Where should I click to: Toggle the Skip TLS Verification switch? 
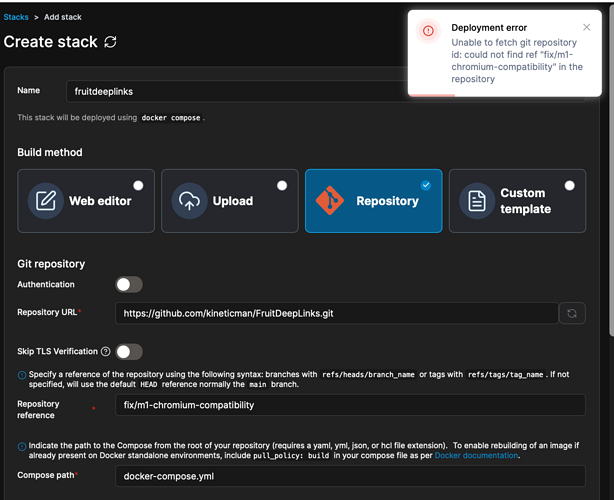(129, 352)
